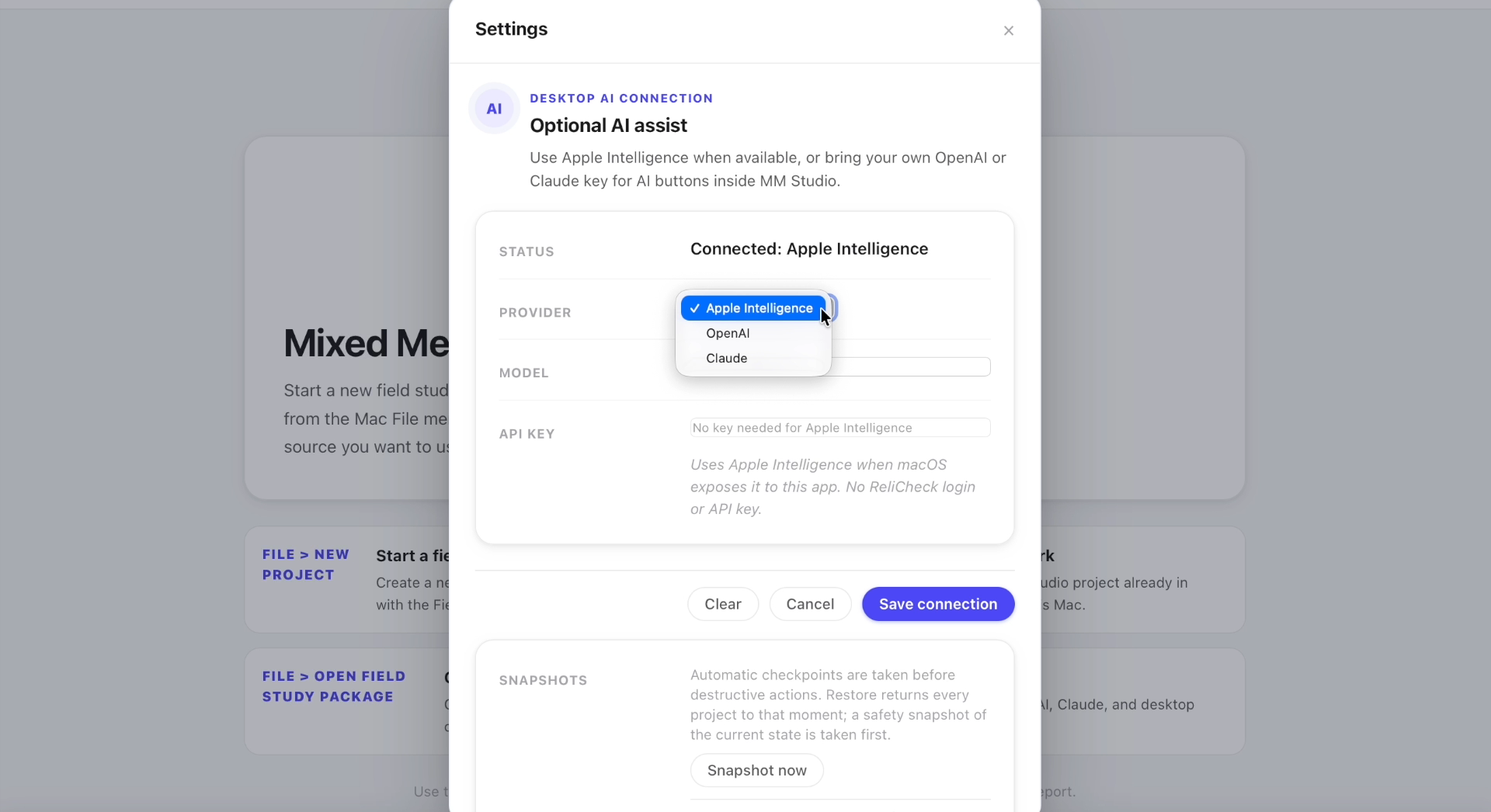This screenshot has height=812, width=1491.
Task: Click the 'Optional AI assist' heading
Action: pos(608,126)
